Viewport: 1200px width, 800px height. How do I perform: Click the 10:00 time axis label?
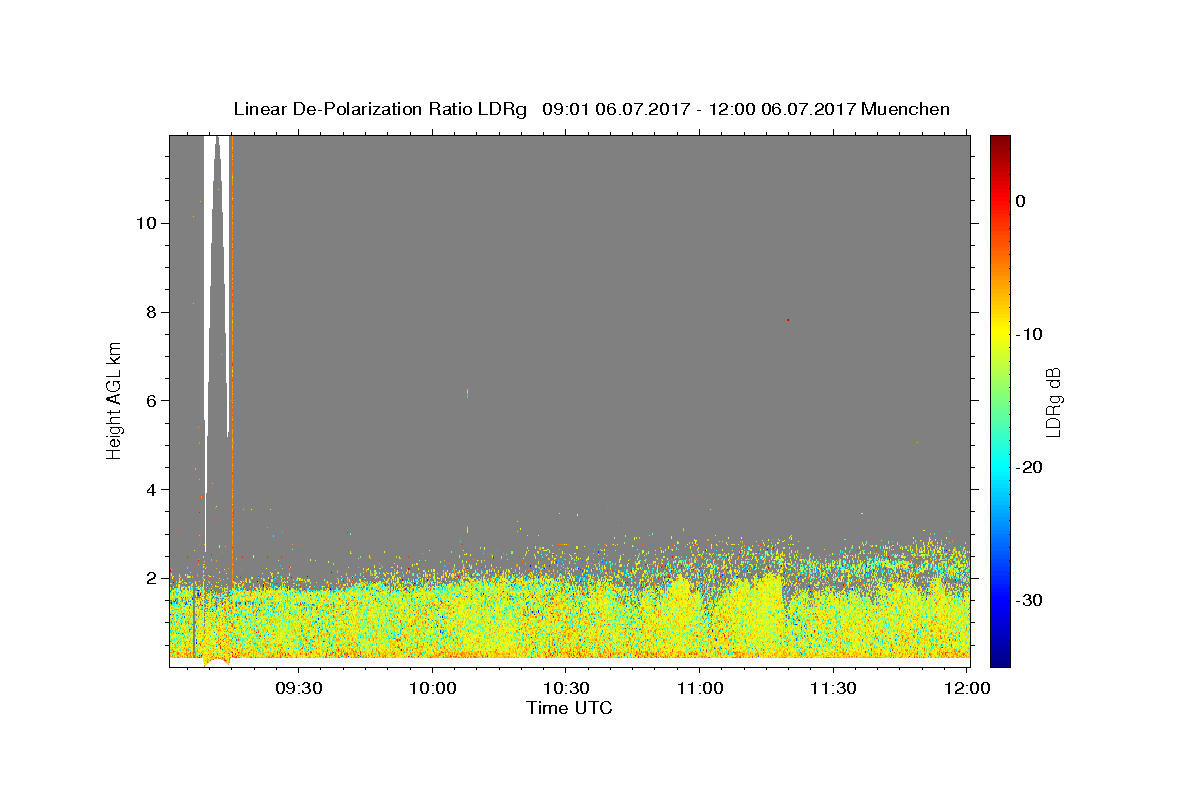[x=433, y=689]
